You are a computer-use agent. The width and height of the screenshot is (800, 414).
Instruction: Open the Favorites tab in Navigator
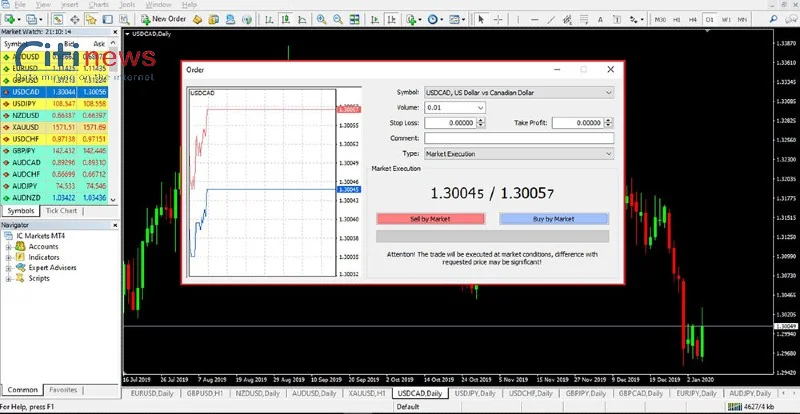63,390
